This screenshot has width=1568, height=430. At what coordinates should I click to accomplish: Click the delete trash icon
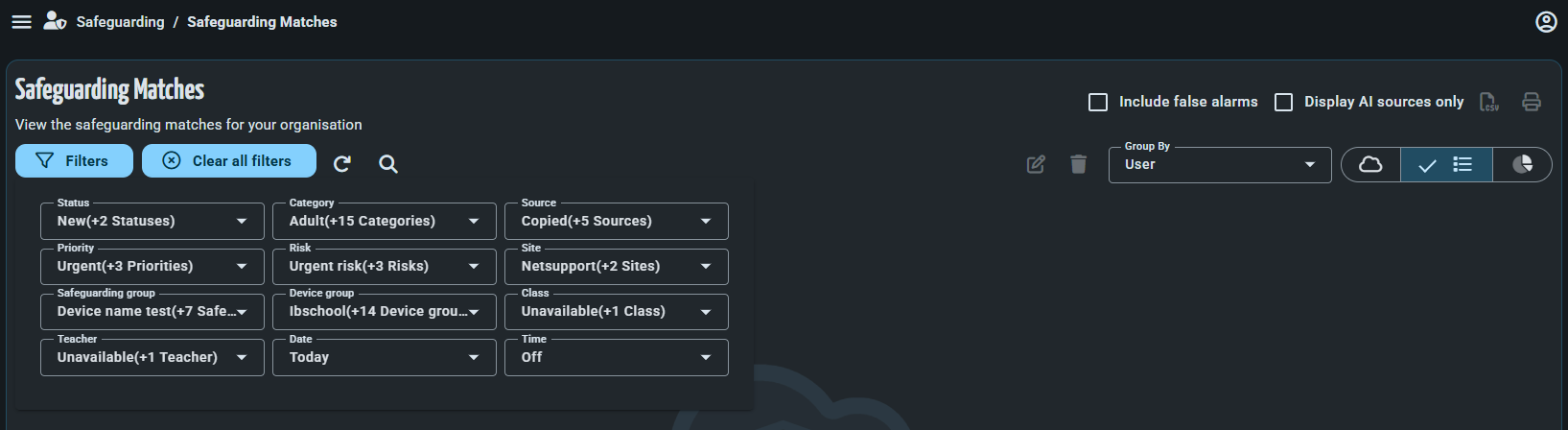pos(1079,164)
